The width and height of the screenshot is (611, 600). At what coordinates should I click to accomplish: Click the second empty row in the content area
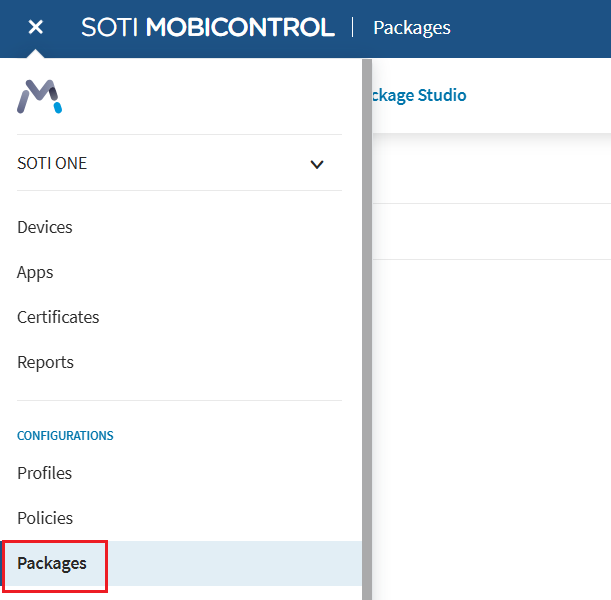[x=490, y=232]
